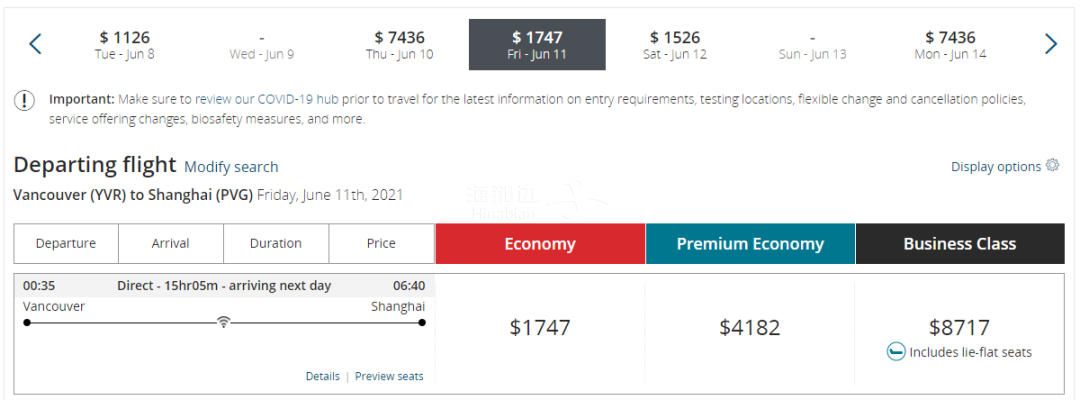The image size is (1080, 400).
Task: Select Mon Jun 14 fare $7436
Action: [951, 45]
